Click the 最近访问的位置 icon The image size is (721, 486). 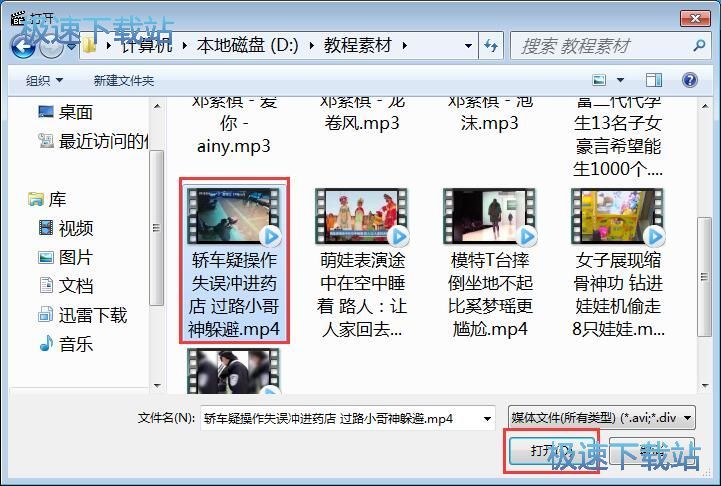coord(46,141)
